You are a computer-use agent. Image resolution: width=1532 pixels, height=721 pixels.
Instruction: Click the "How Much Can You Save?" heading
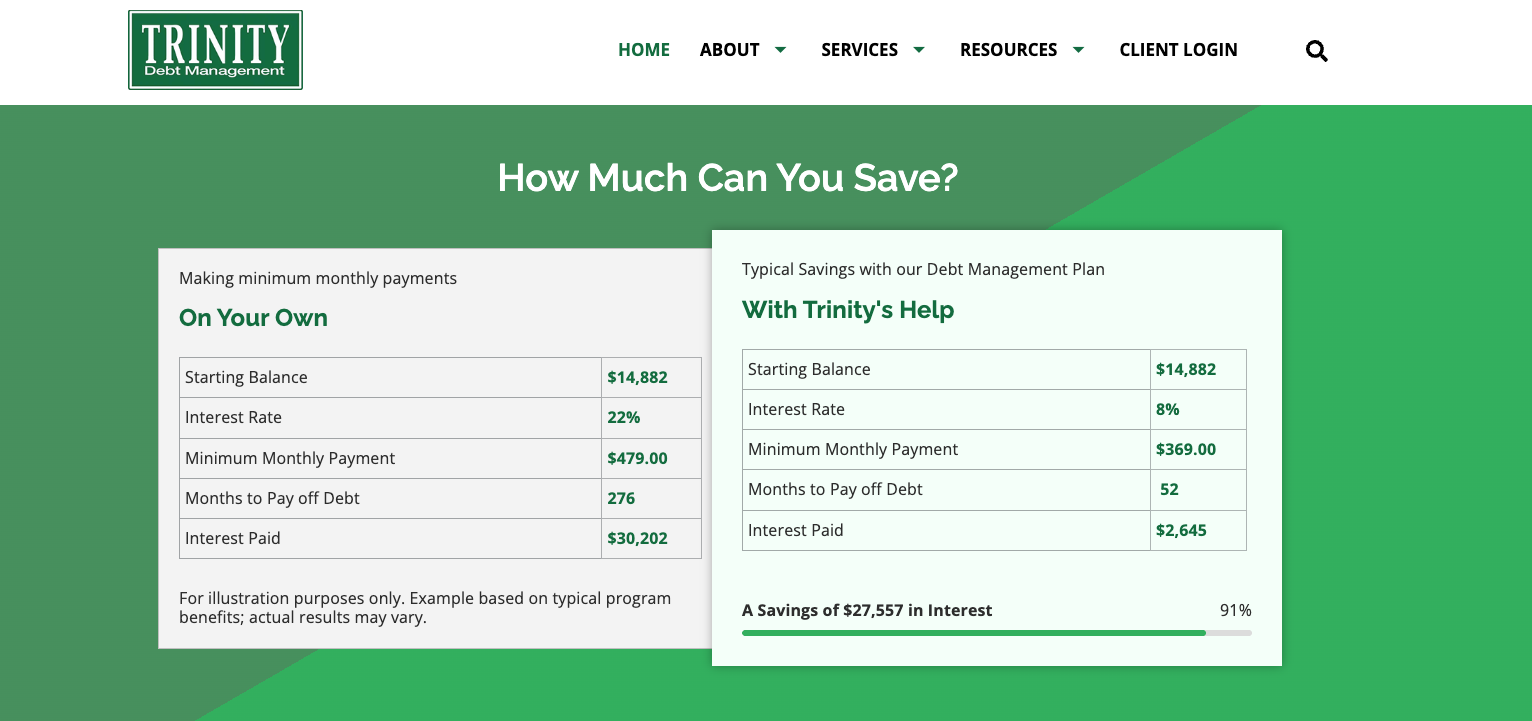click(728, 178)
